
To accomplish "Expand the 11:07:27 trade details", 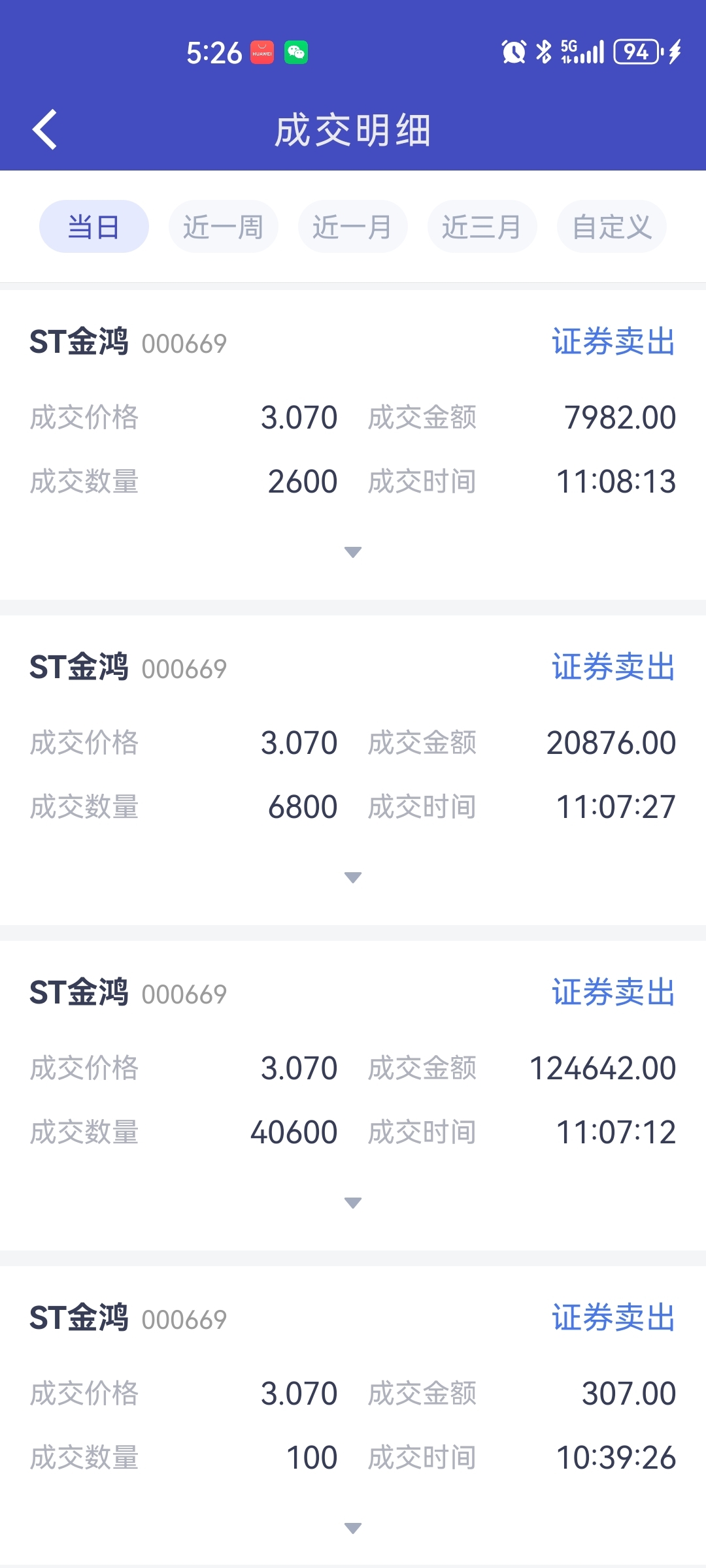I will point(353,877).
